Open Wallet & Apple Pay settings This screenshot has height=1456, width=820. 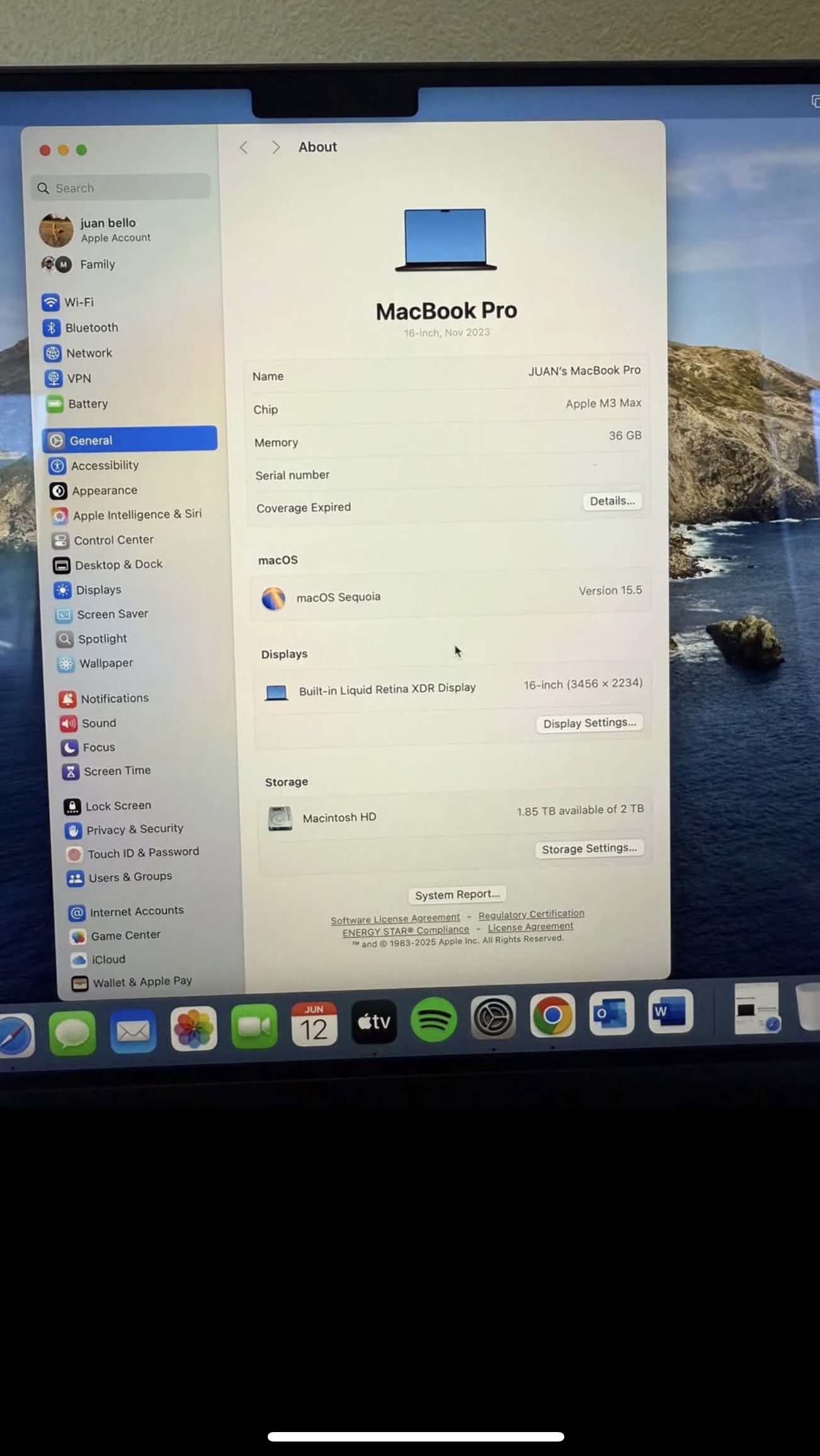point(133,982)
